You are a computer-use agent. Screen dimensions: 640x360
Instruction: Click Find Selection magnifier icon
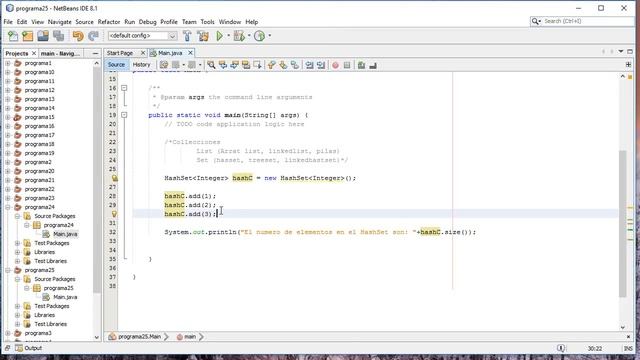tap(211, 65)
